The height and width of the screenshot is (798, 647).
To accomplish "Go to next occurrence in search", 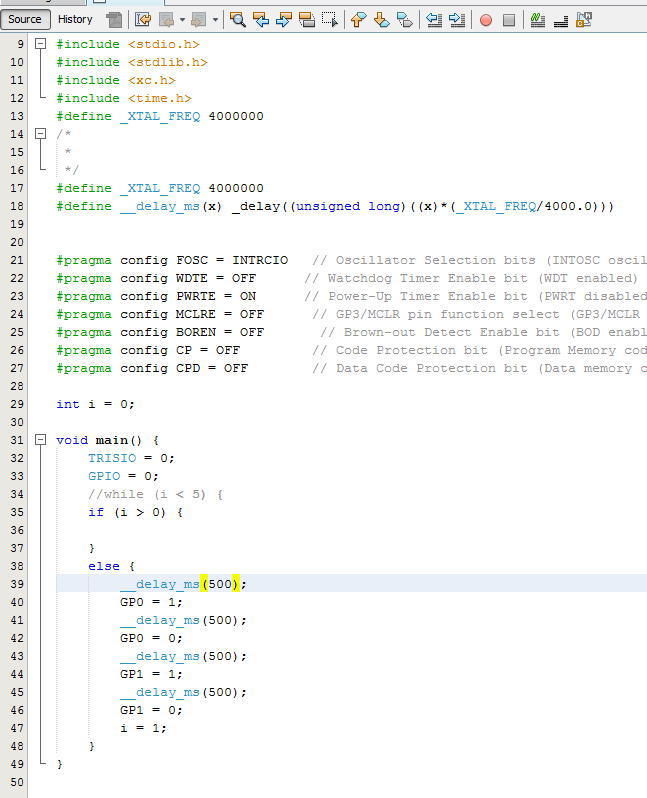I will point(283,19).
